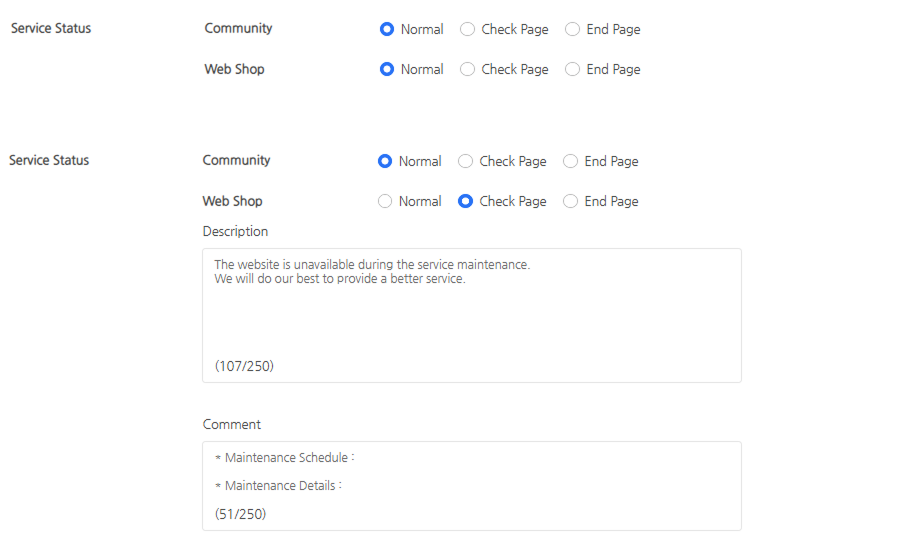This screenshot has height=546, width=898.
Task: Place cursor on 'We will do our best' line
Action: pos(340,279)
